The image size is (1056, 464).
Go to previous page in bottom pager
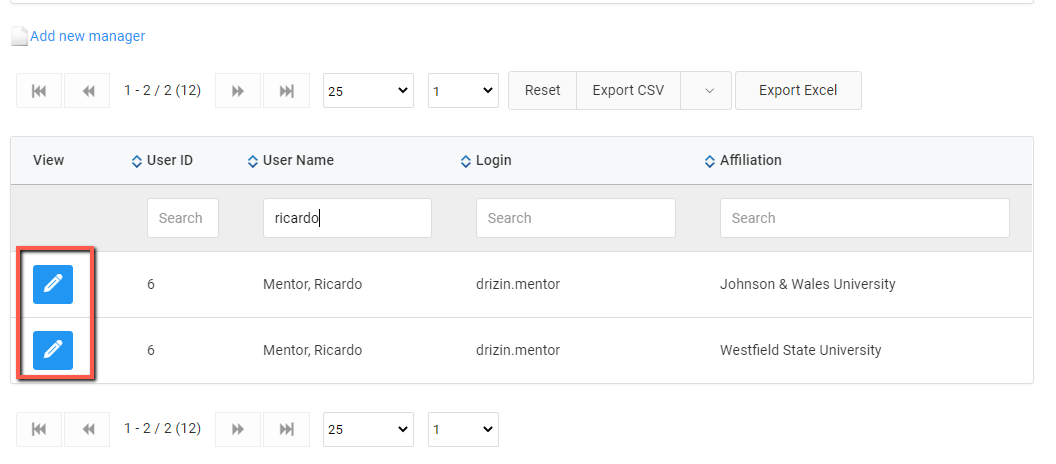pos(88,430)
